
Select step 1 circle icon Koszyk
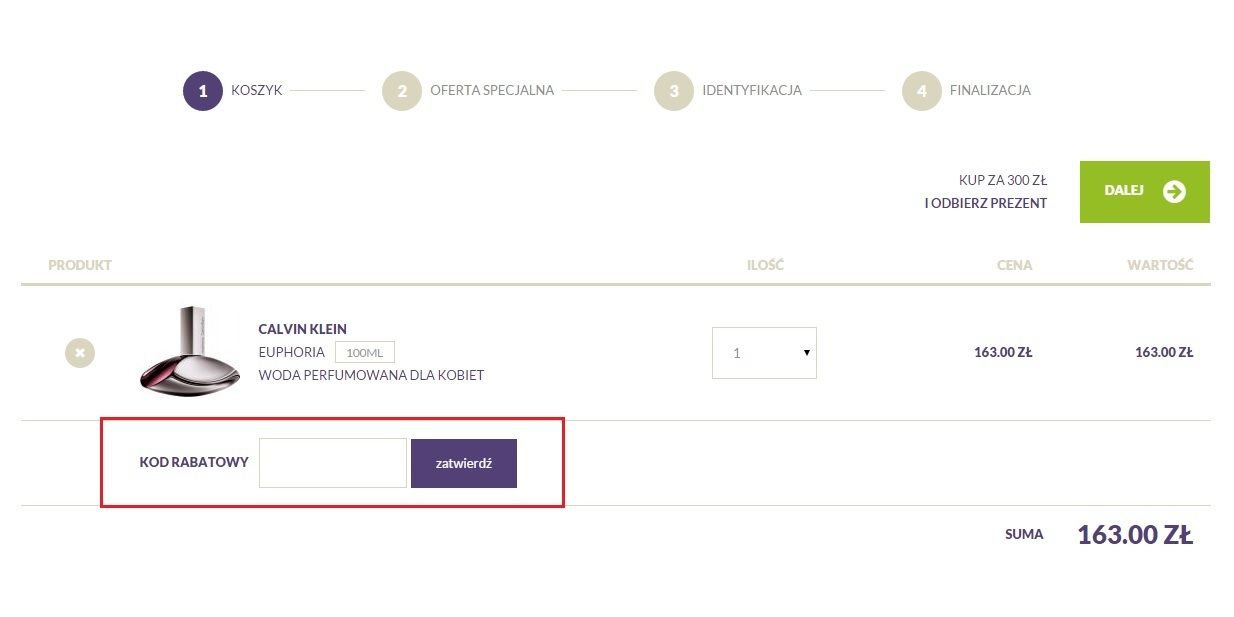(202, 91)
